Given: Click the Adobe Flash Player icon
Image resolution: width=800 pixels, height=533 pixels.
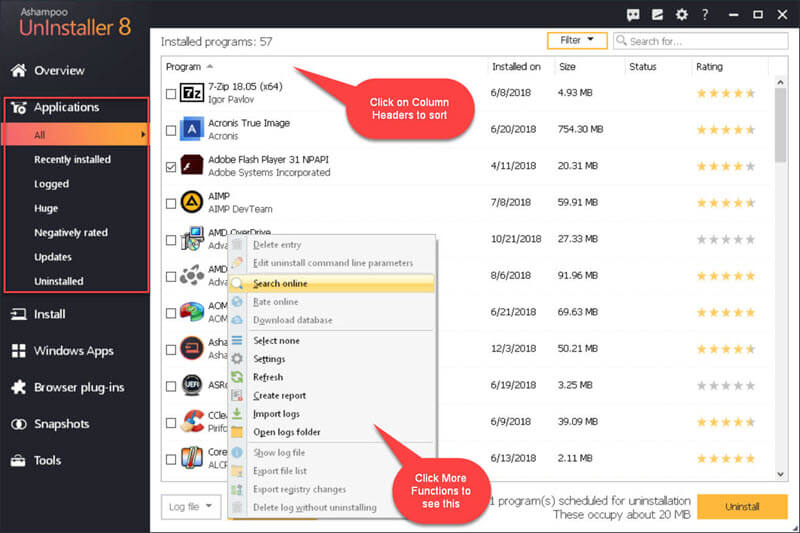Looking at the screenshot, I should pyautogui.click(x=192, y=166).
